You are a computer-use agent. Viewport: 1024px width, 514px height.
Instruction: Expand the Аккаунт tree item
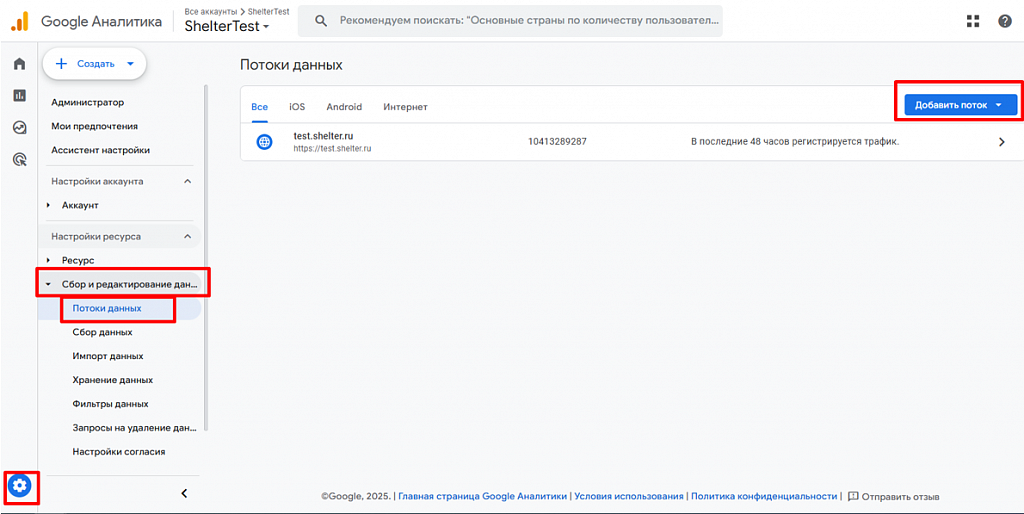(48, 205)
